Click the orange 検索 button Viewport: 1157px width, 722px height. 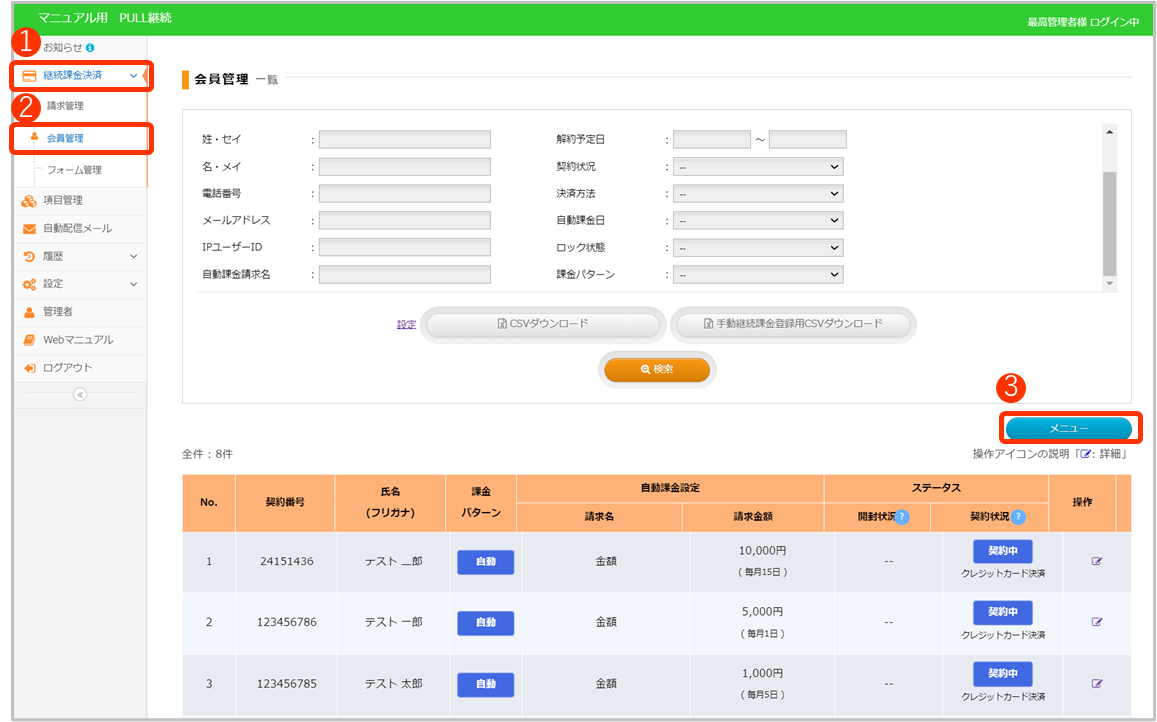tap(657, 369)
